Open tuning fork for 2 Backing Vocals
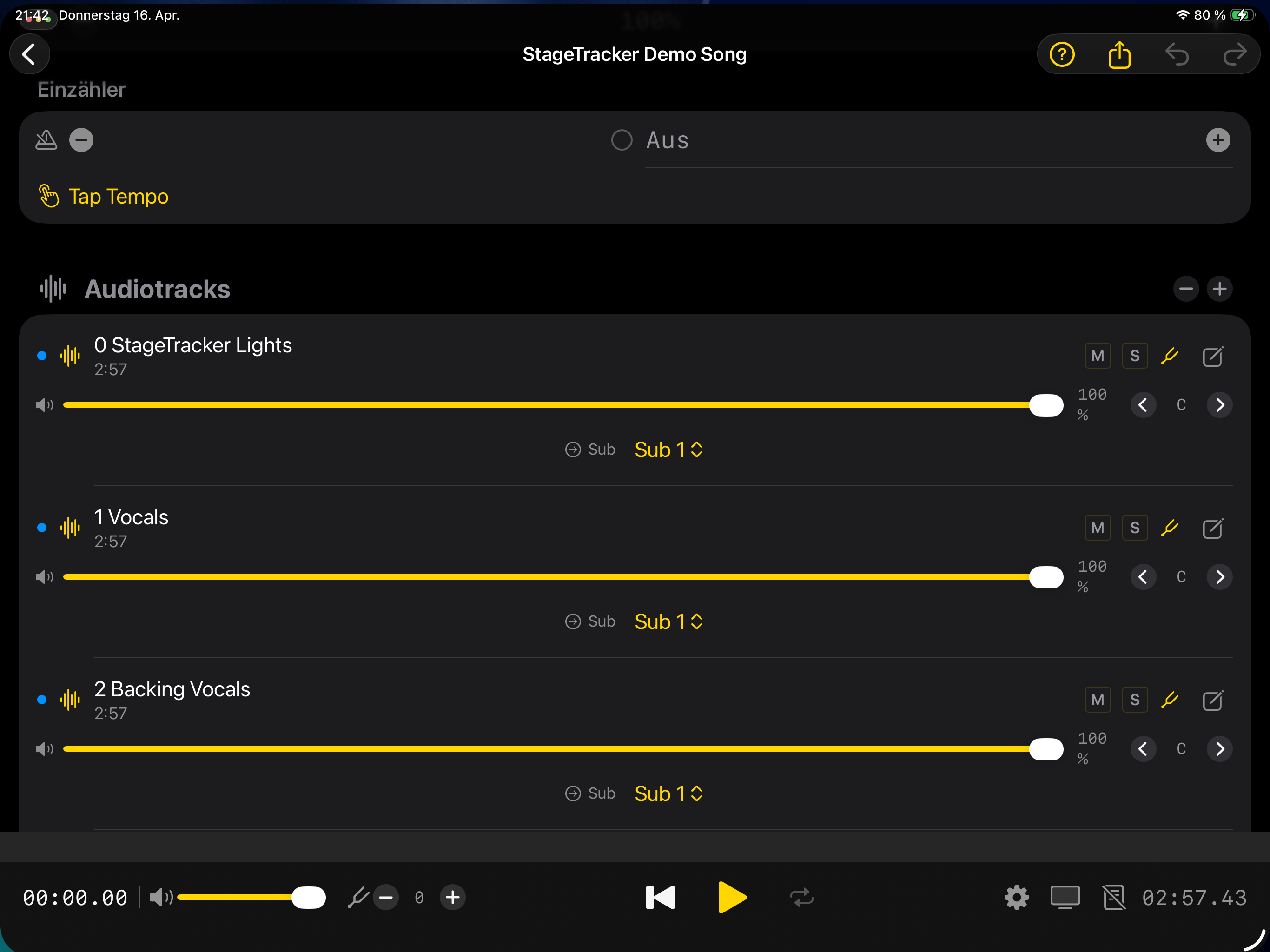The image size is (1270, 952). 1170,700
